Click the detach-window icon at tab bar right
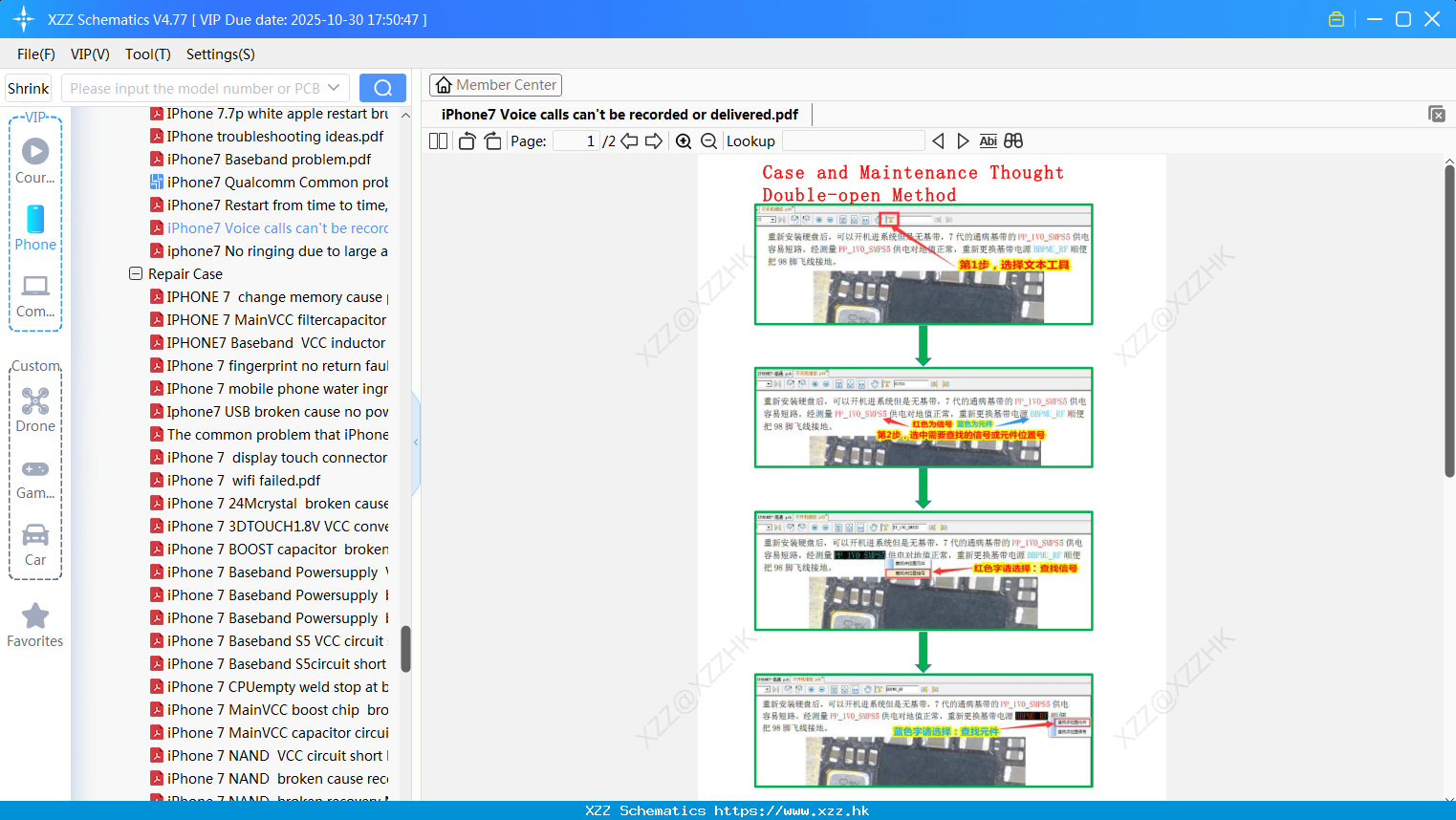The image size is (1456, 820). [x=1437, y=114]
